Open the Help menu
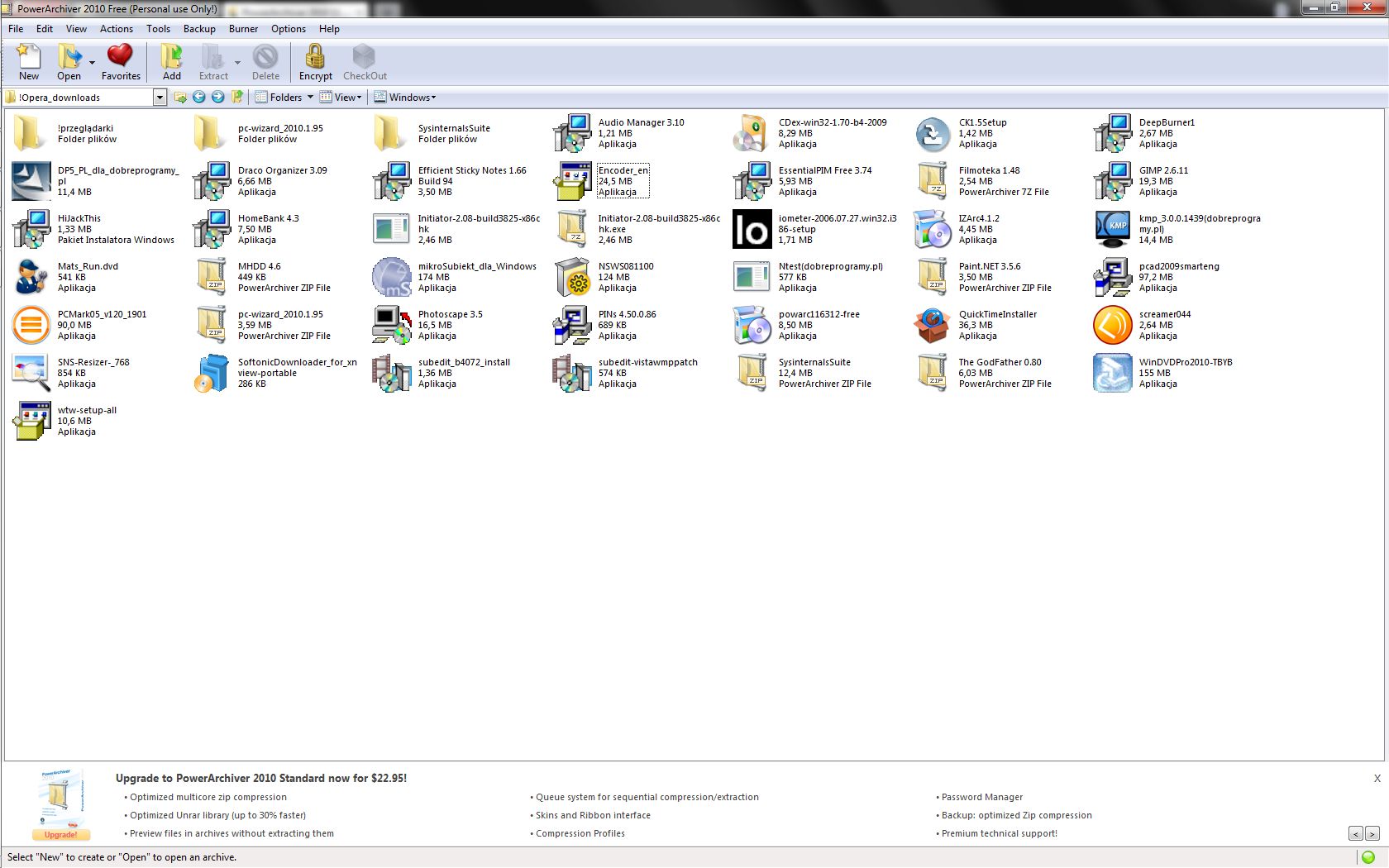 coord(329,29)
